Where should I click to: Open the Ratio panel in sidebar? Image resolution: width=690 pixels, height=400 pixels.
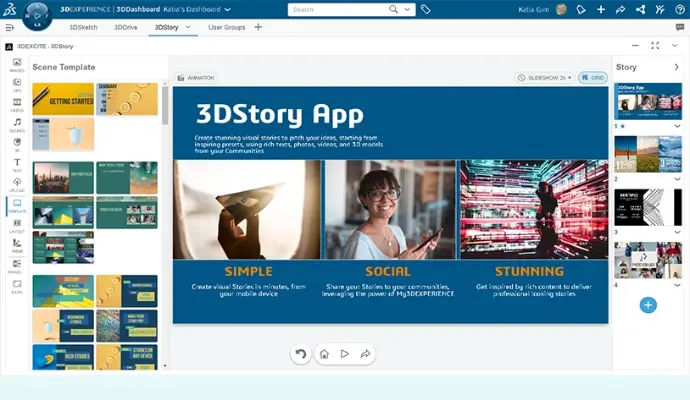tap(17, 286)
